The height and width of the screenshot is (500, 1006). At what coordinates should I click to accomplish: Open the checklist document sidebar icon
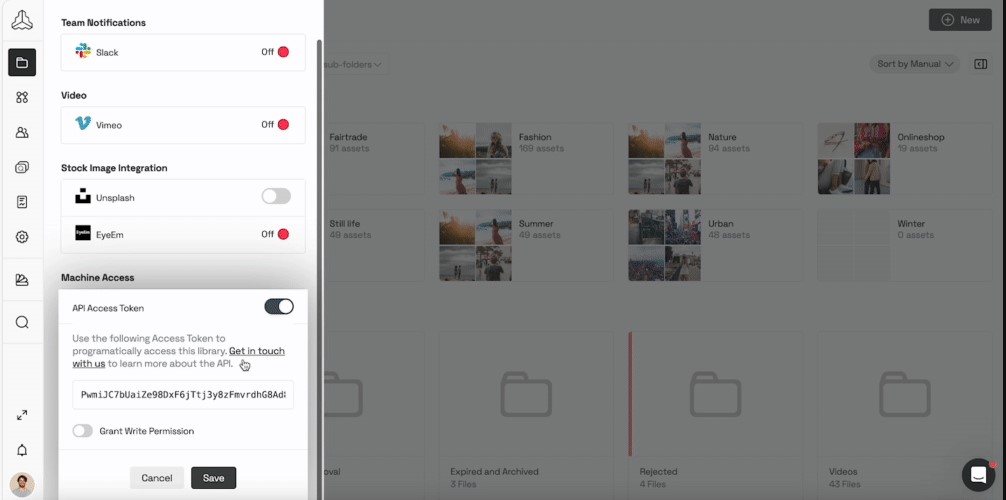(x=22, y=202)
